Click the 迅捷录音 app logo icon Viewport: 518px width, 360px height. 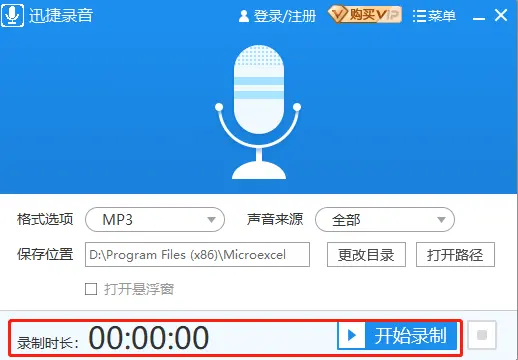pos(12,15)
